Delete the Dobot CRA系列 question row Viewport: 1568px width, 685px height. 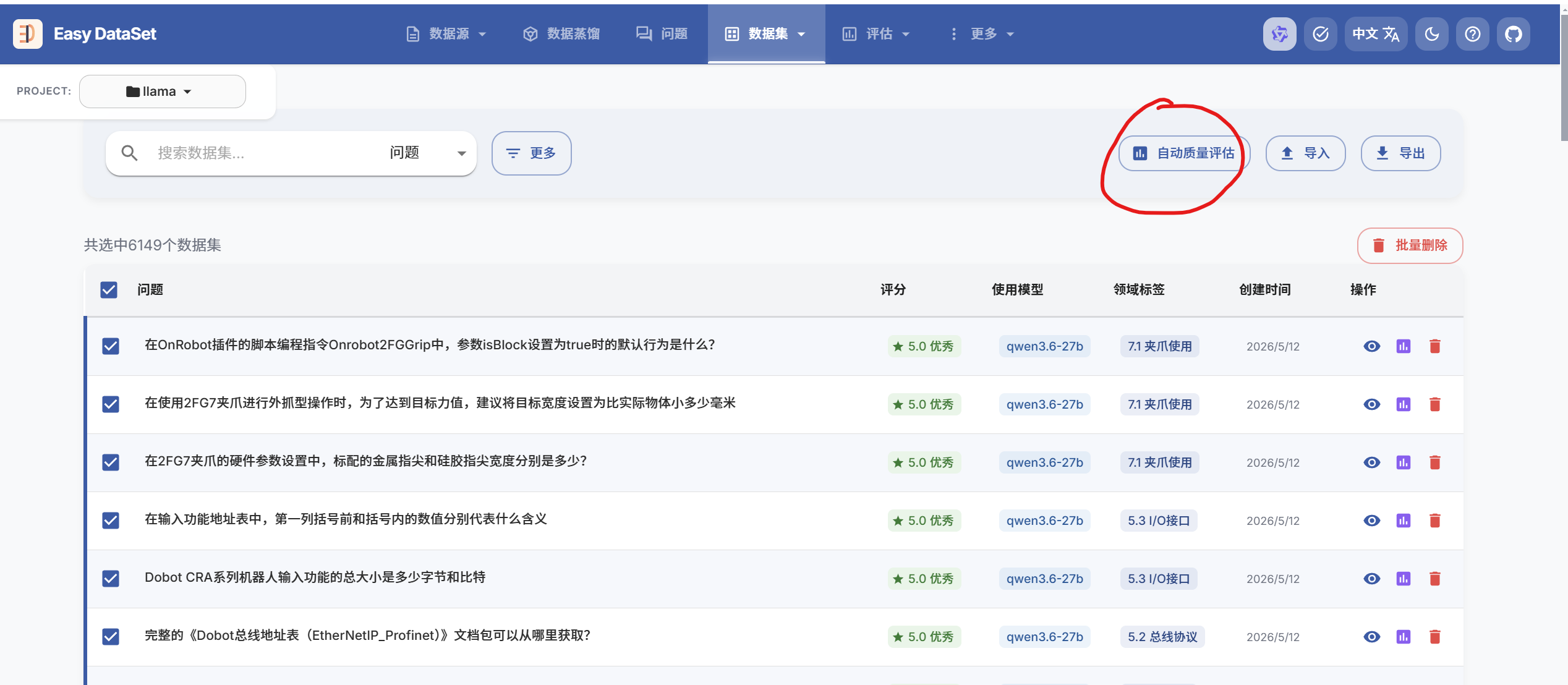coord(1435,579)
